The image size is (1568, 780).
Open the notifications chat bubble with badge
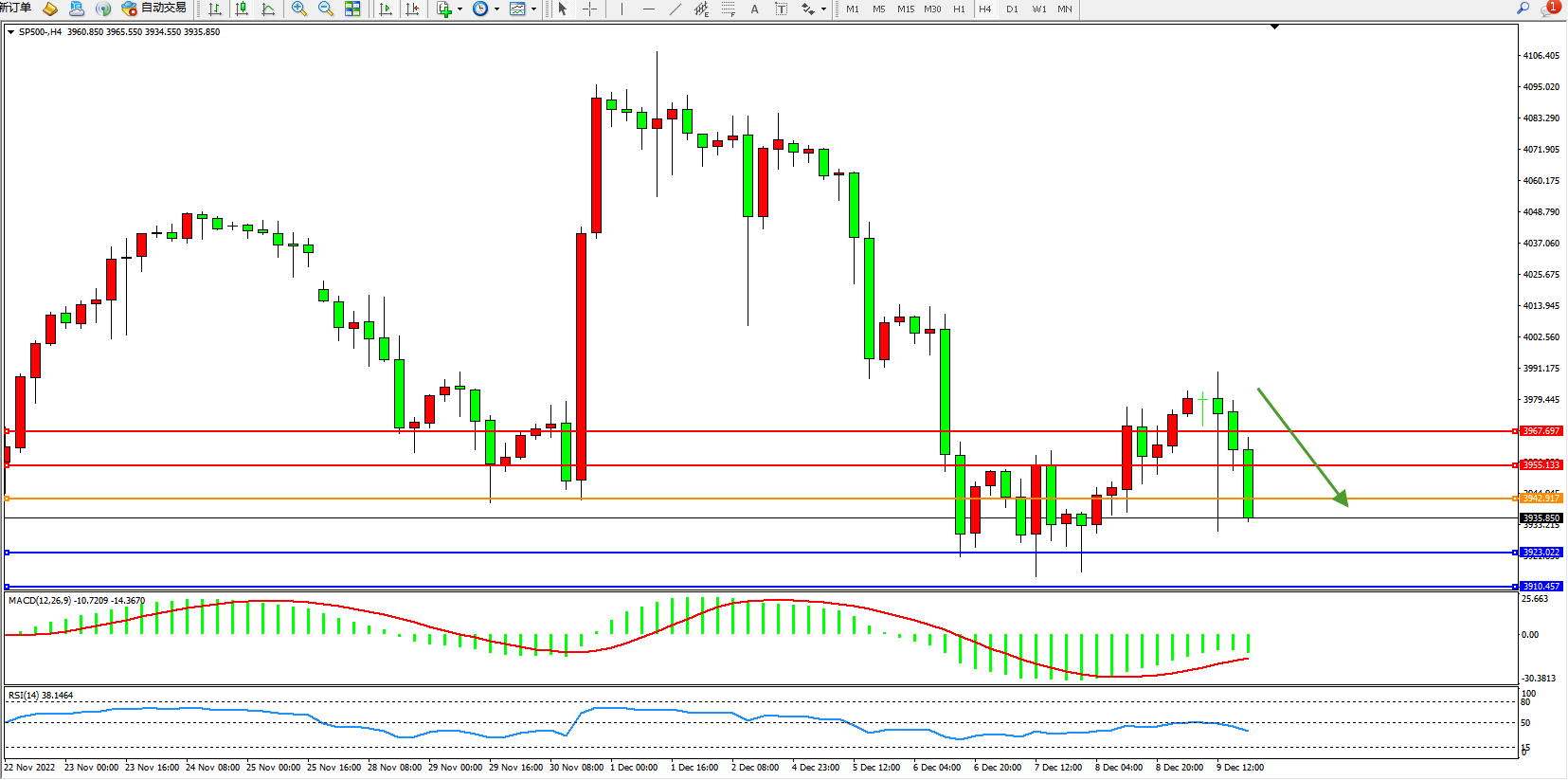tap(1550, 8)
